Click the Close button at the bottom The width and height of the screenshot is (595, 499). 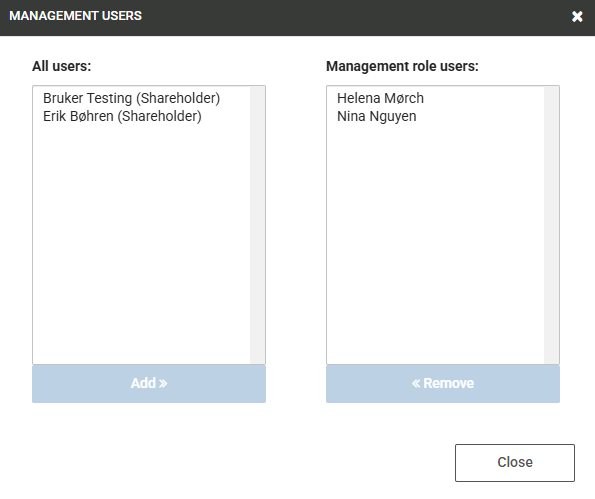515,463
